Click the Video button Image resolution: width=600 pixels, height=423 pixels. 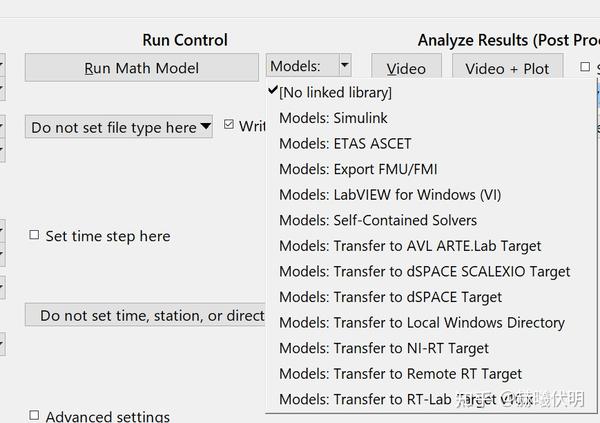(x=406, y=69)
